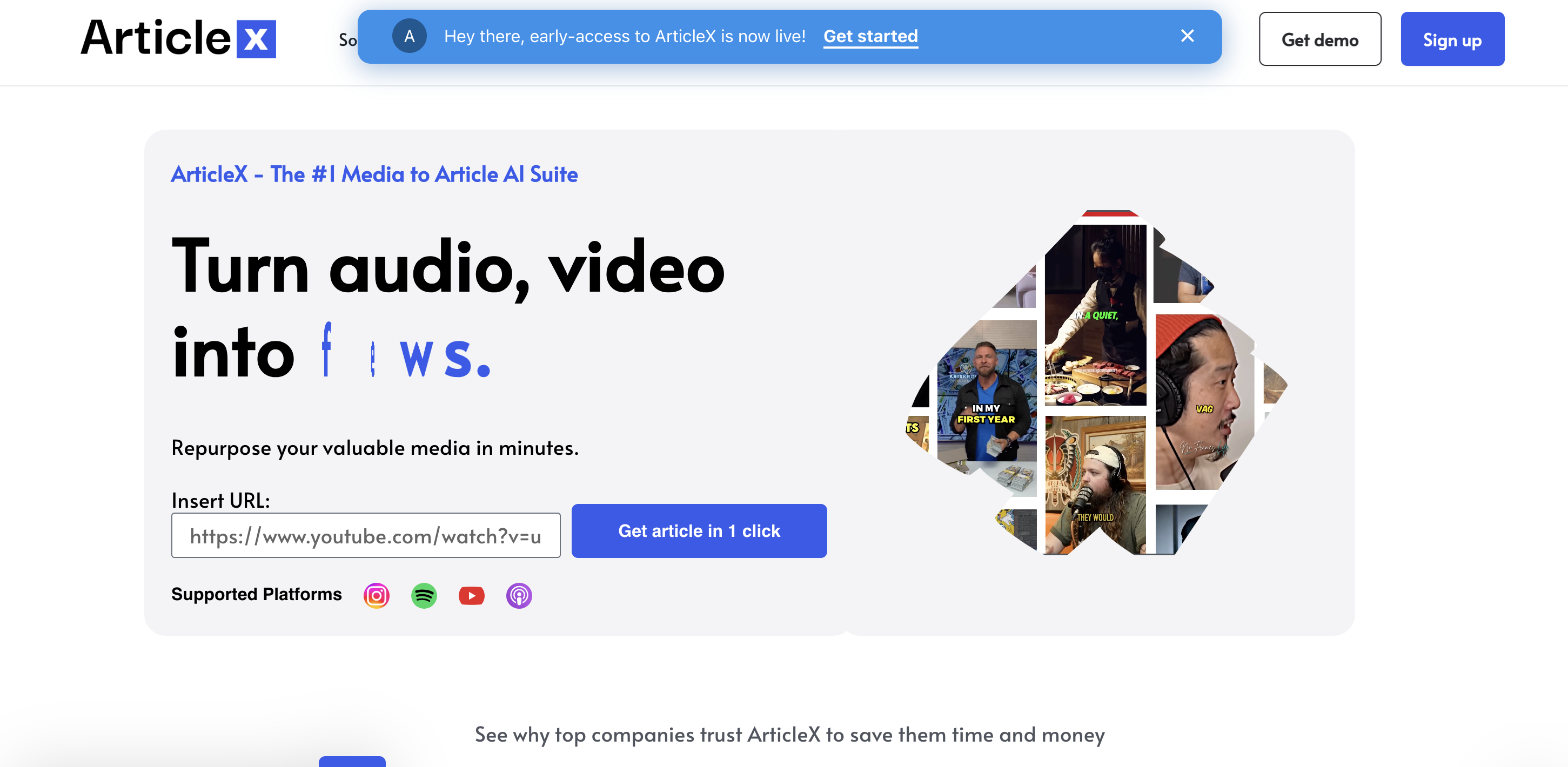This screenshot has height=767, width=1568.
Task: Click the 'ArticleX - The #1 Media' tagline
Action: pyautogui.click(x=374, y=174)
